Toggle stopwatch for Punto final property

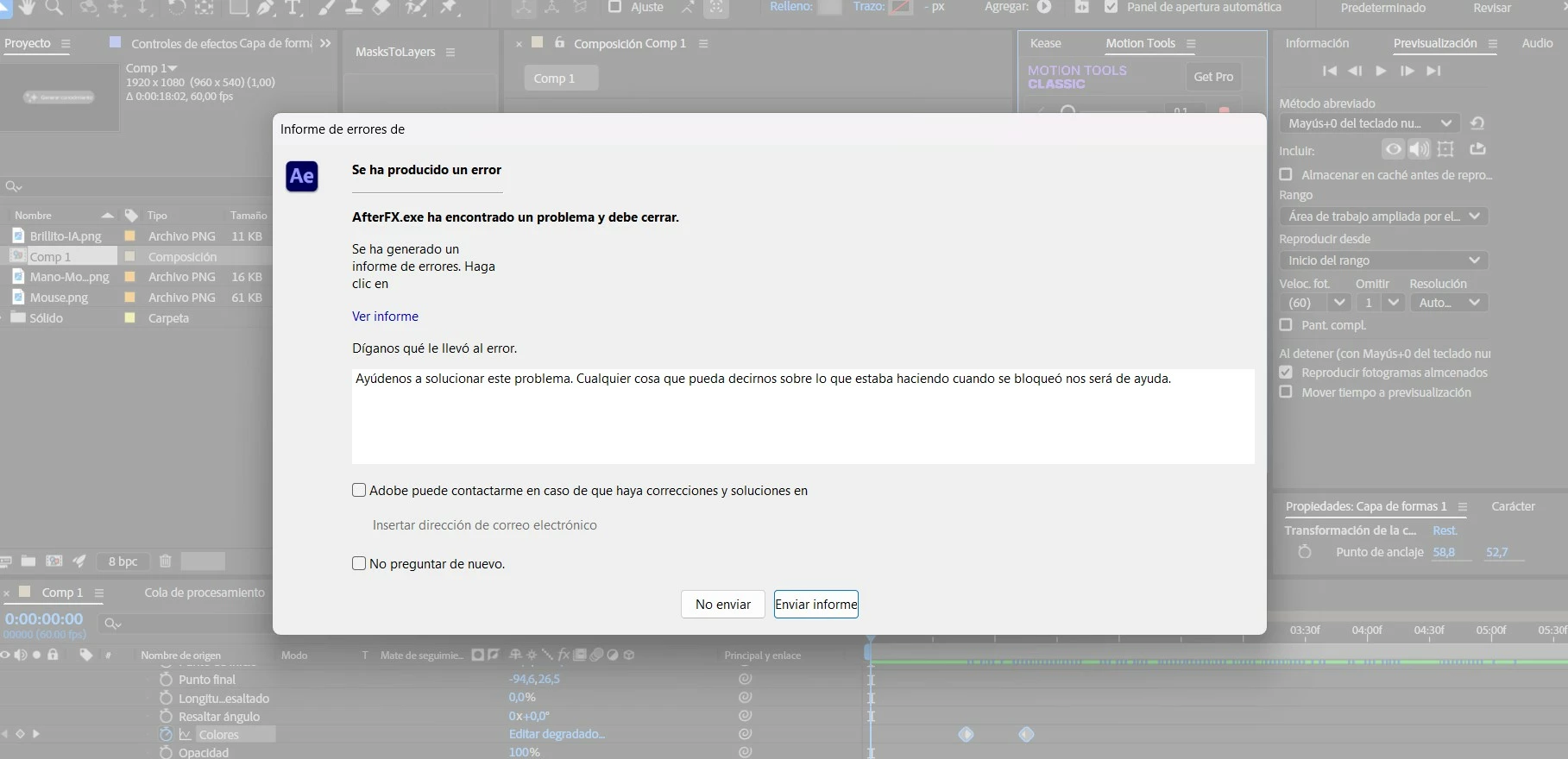[166, 680]
